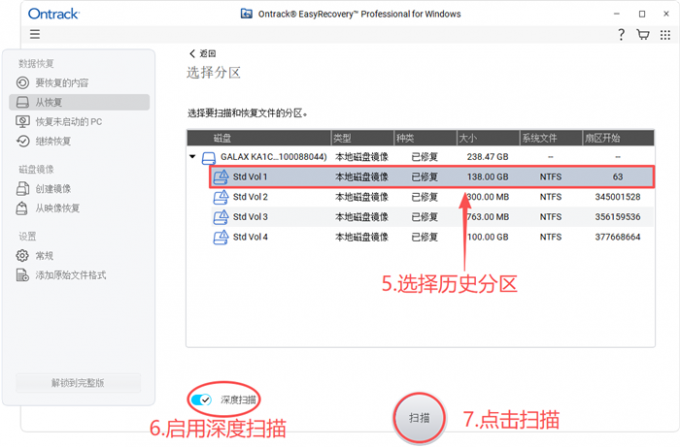Click the Ontrack logo

tap(53, 14)
